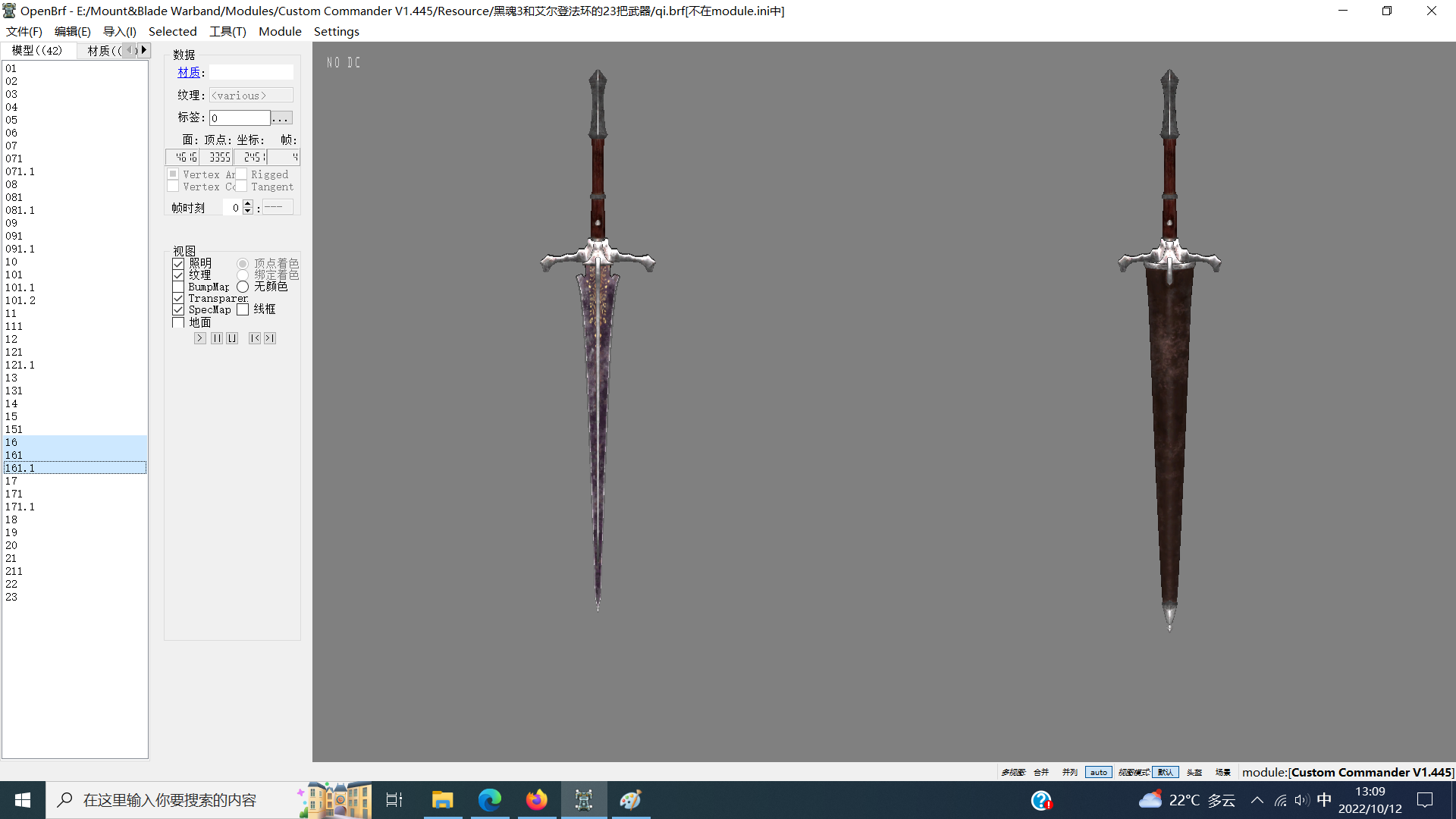1456x819 pixels.
Task: Open the 编辑(E) menu
Action: 73,31
